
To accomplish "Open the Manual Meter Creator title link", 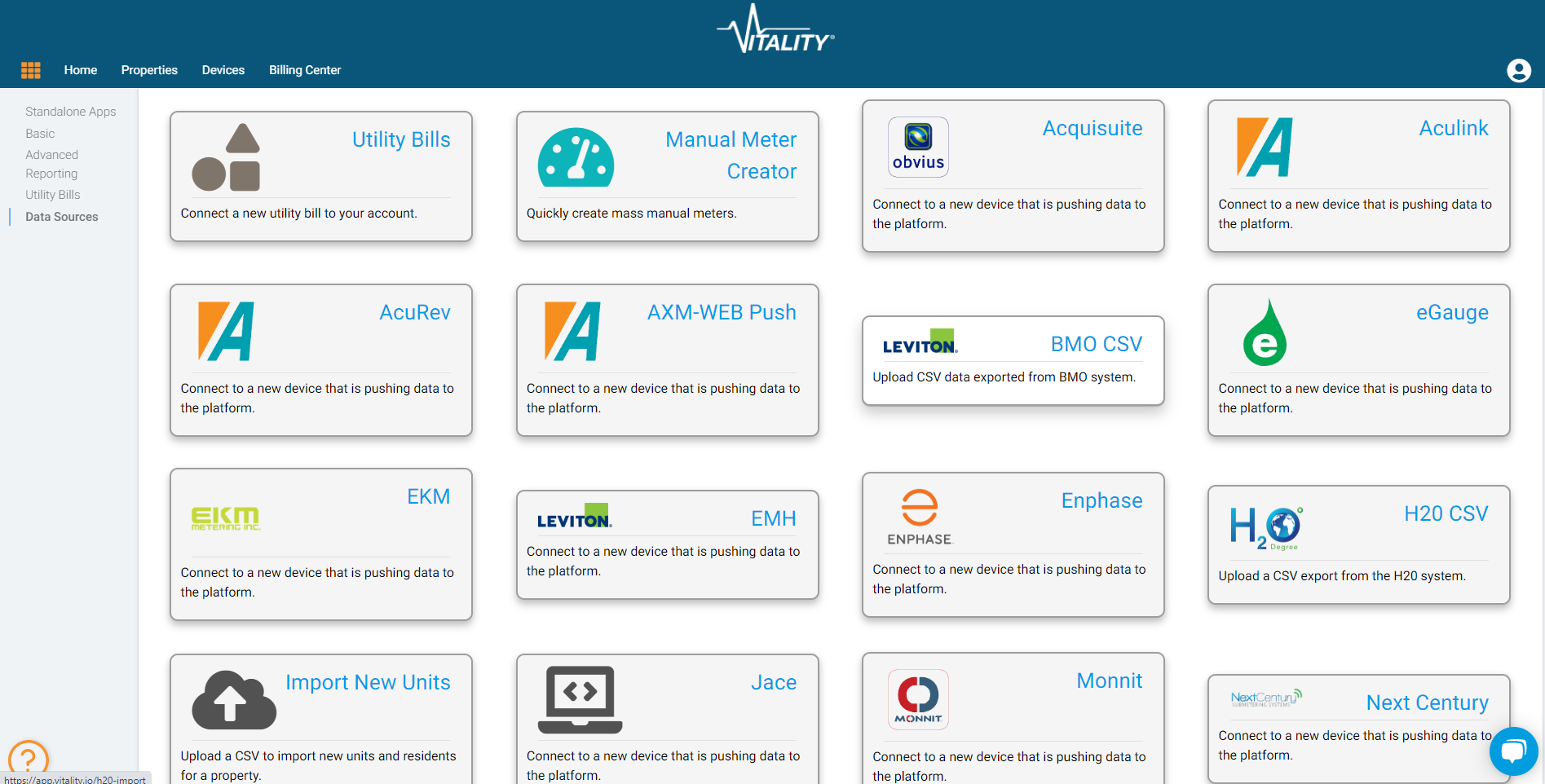I will (x=731, y=155).
